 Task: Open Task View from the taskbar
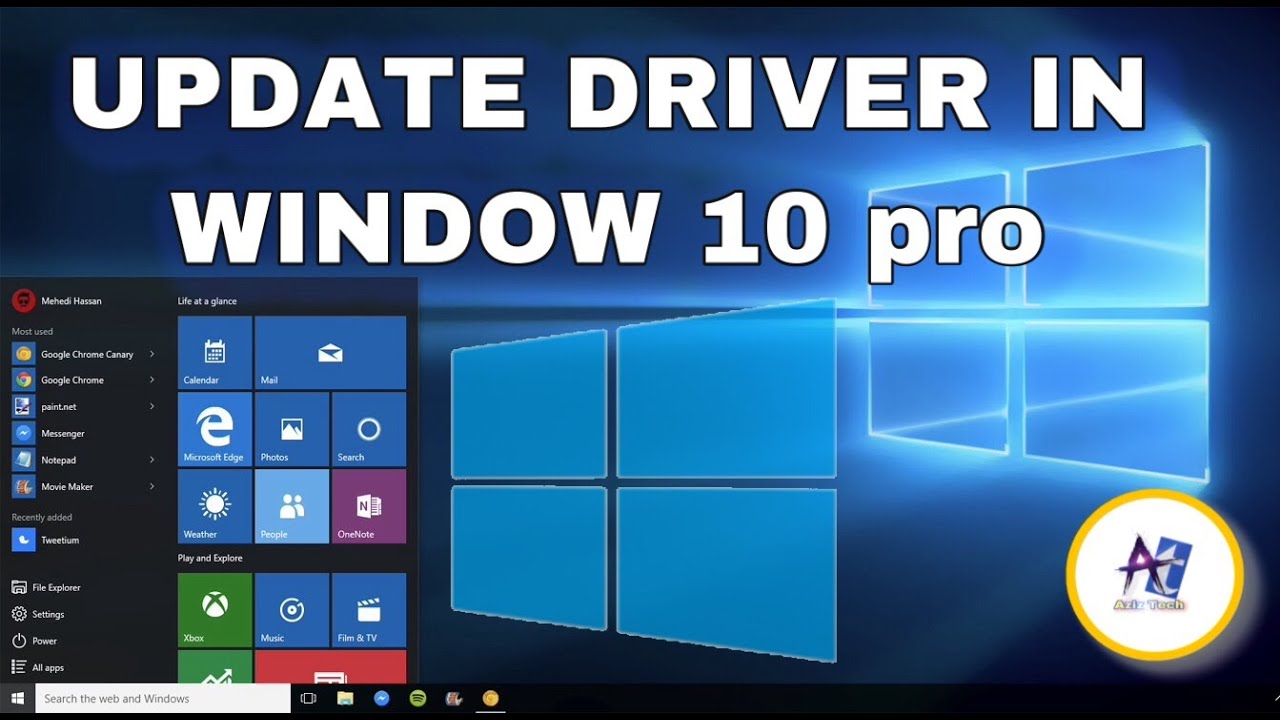(308, 698)
